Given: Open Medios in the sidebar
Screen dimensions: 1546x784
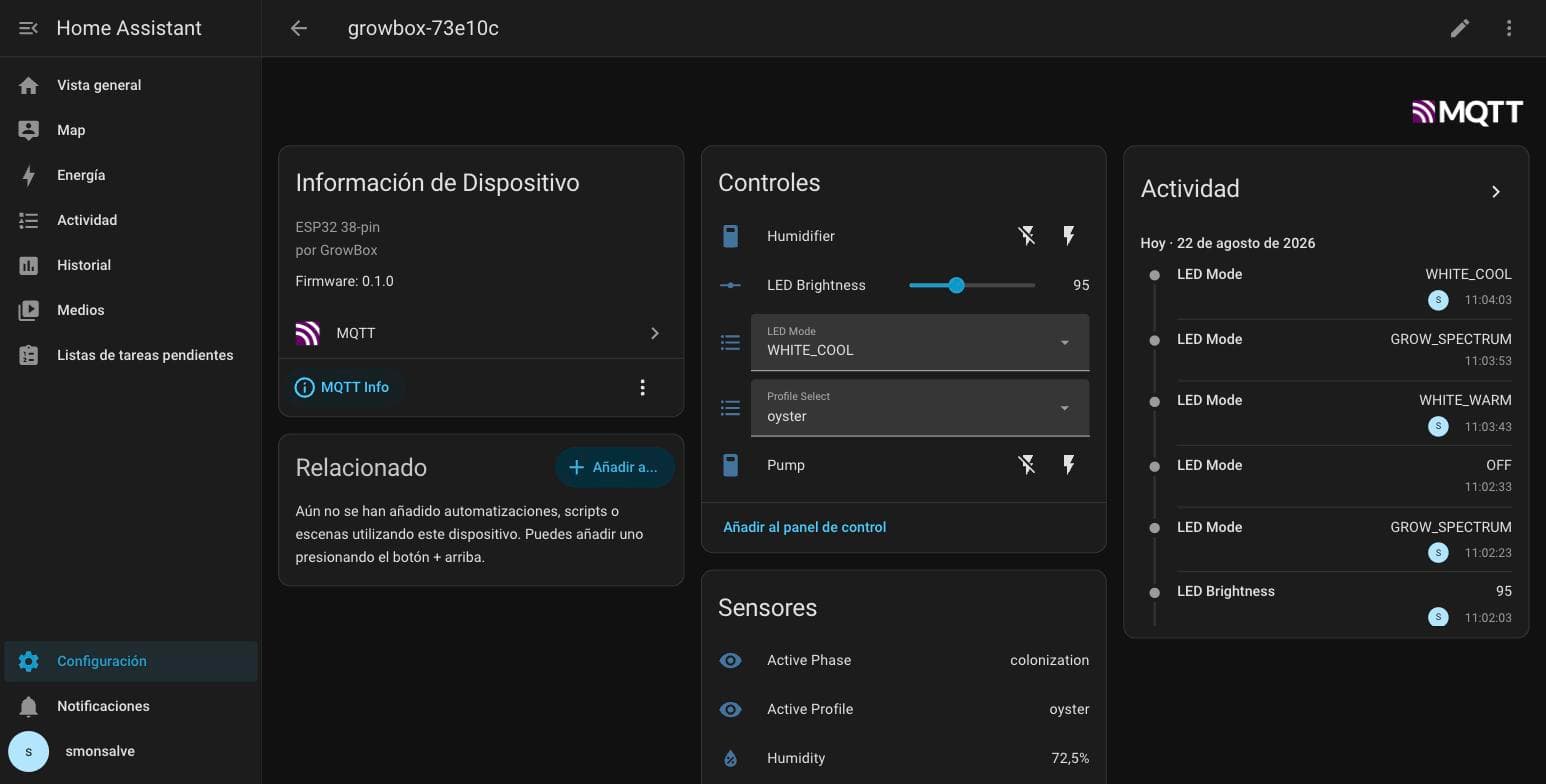Looking at the screenshot, I should click(131, 310).
